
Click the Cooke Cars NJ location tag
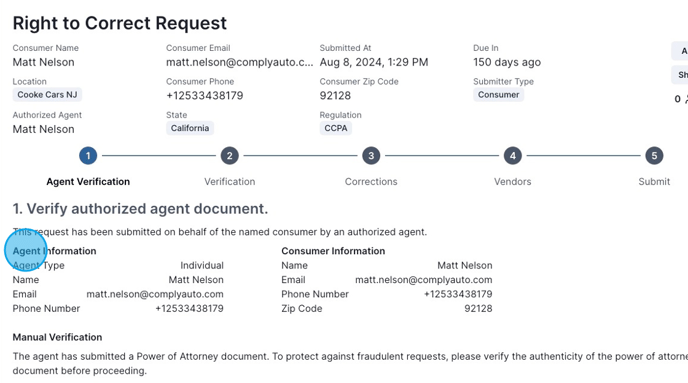click(x=47, y=95)
